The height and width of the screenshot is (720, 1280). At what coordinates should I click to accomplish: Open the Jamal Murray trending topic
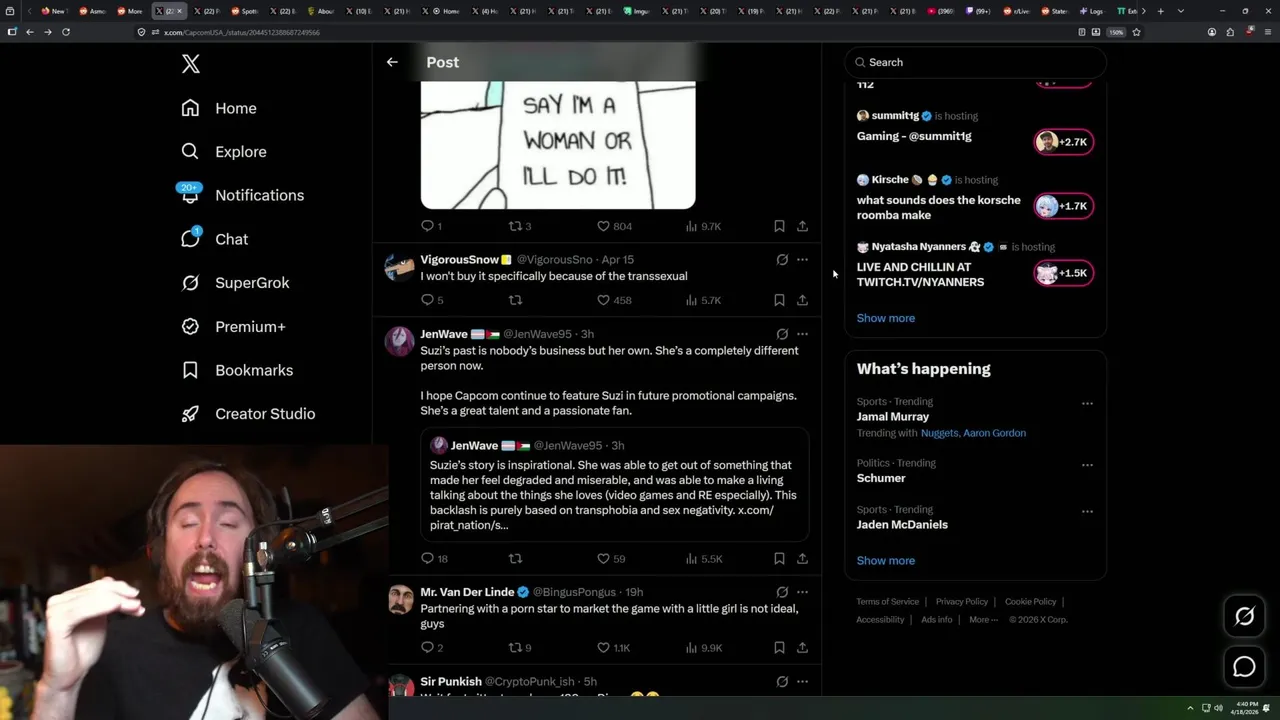[x=892, y=416]
